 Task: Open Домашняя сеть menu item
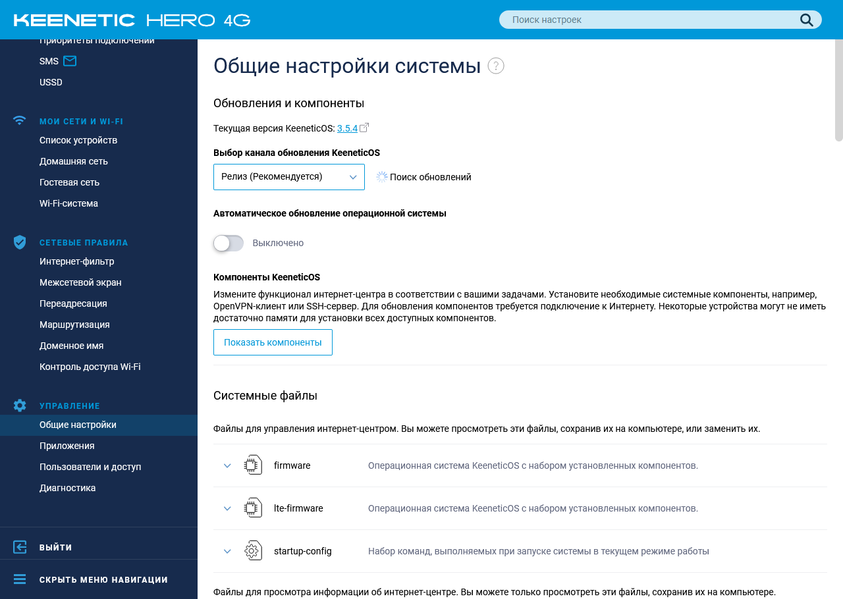(x=74, y=161)
